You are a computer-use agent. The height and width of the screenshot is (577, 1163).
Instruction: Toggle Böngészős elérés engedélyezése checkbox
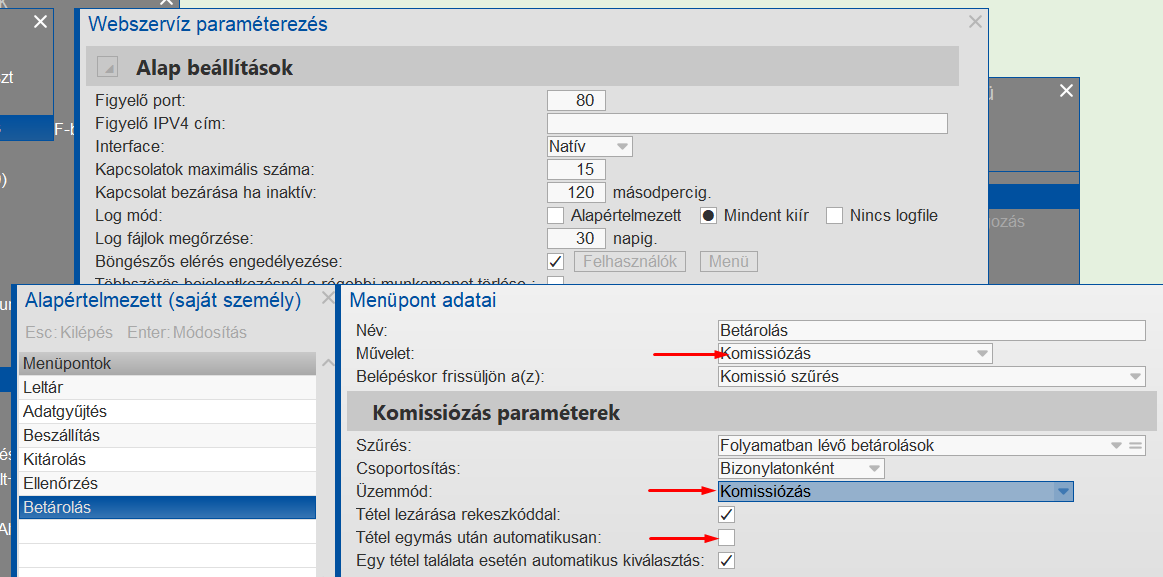pyautogui.click(x=556, y=262)
